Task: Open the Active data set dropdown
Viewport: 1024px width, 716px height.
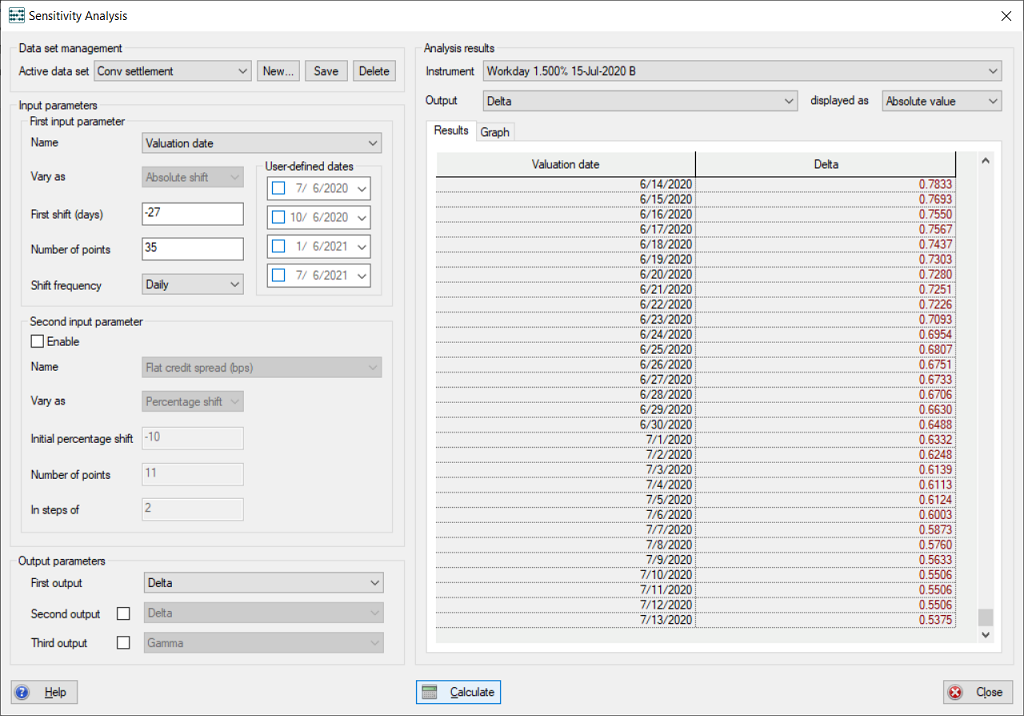Action: coord(172,71)
